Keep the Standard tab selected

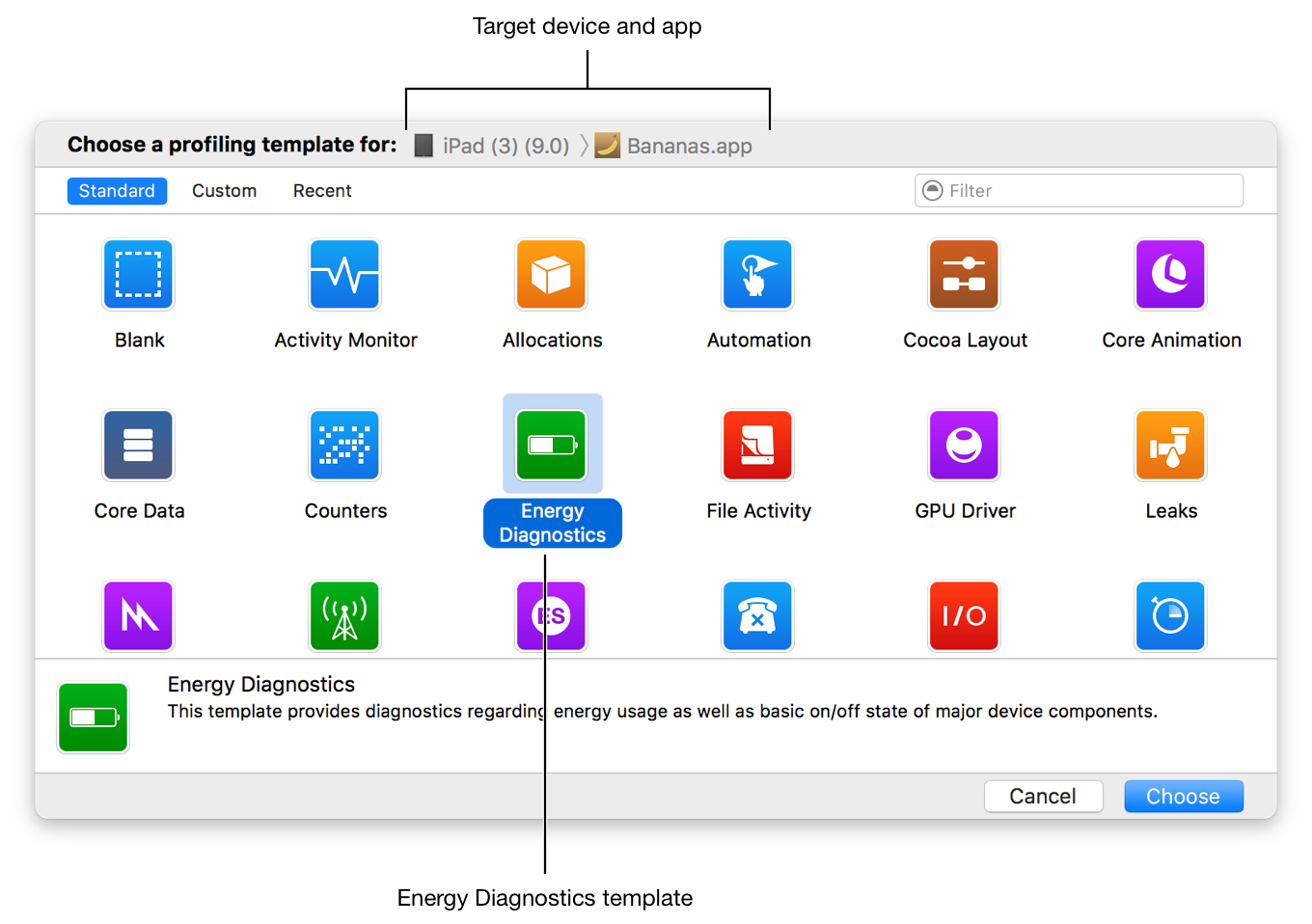click(x=117, y=190)
